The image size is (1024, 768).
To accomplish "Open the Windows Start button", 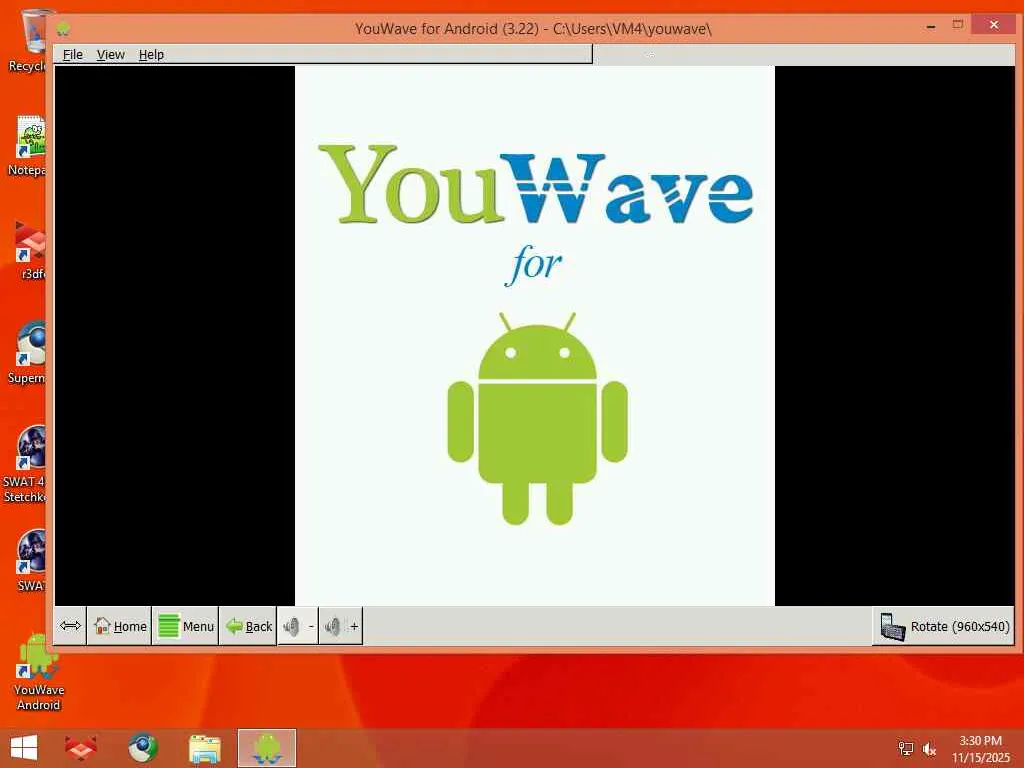I will point(24,748).
